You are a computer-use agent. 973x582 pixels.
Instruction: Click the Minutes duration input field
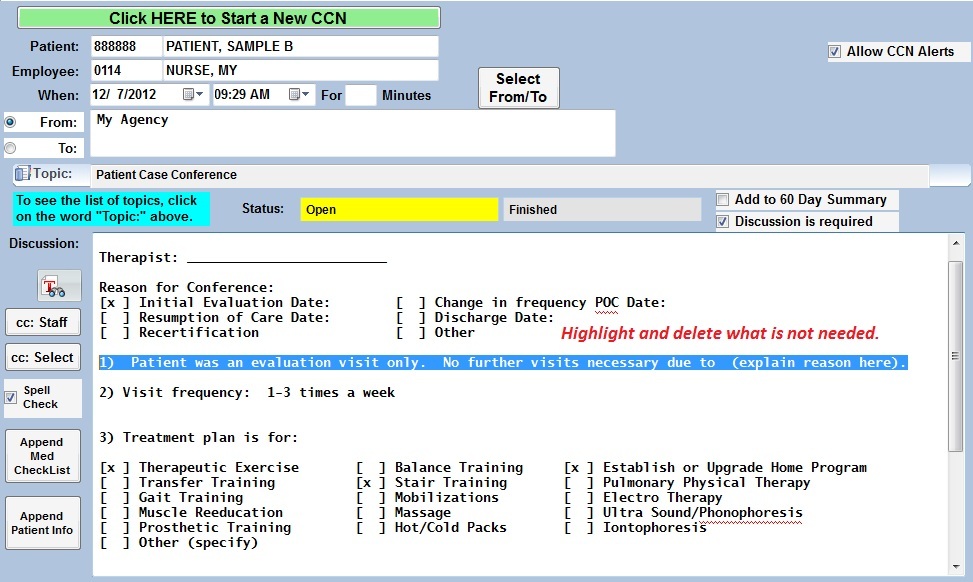(361, 95)
